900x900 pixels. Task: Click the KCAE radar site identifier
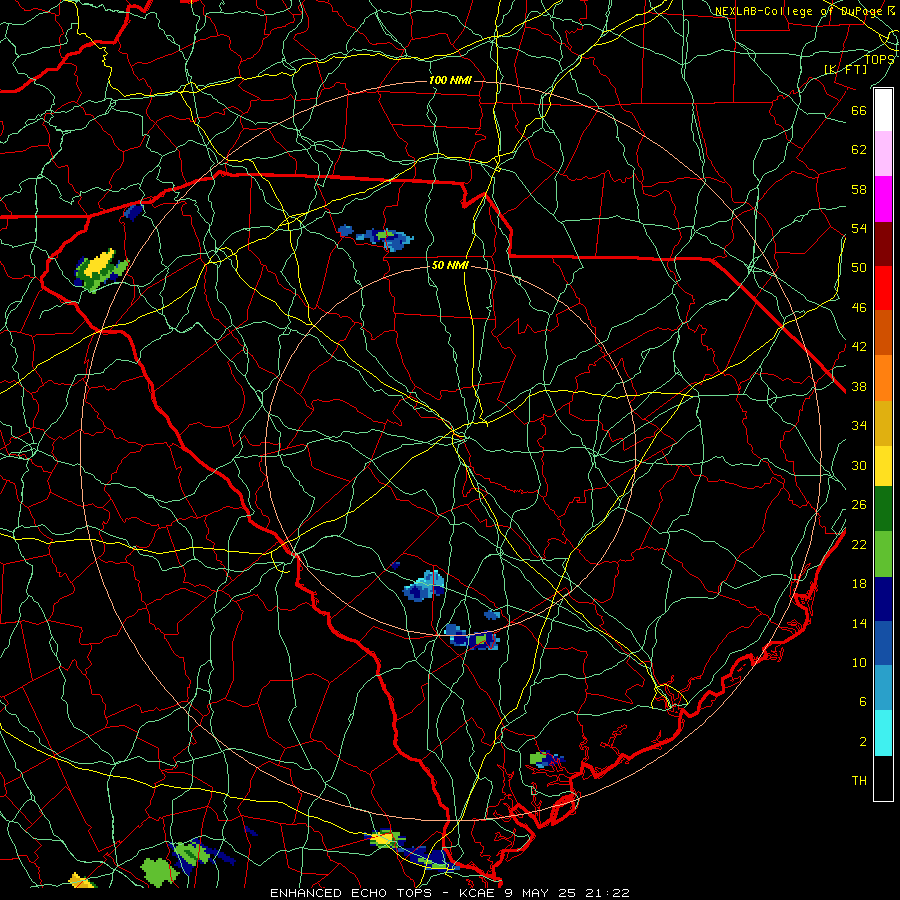479,893
